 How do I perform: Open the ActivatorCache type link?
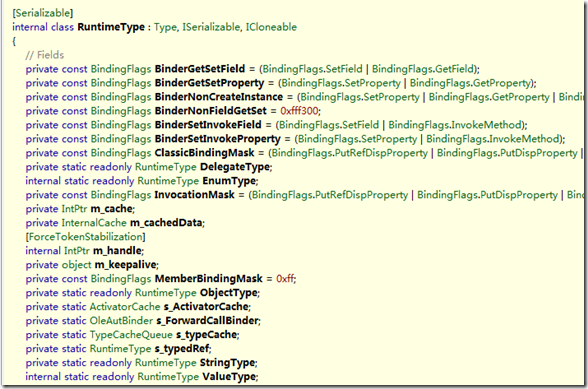(x=125, y=307)
